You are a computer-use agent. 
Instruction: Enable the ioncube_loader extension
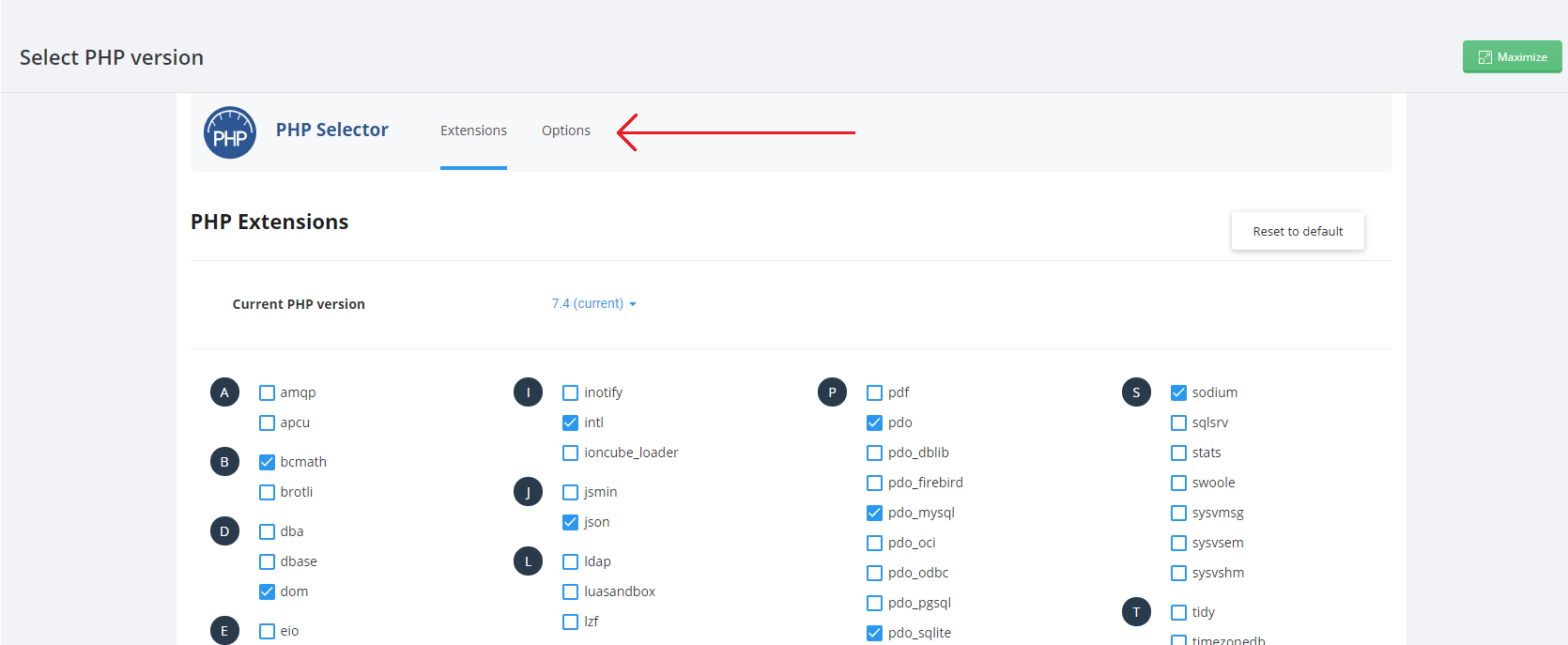point(571,453)
